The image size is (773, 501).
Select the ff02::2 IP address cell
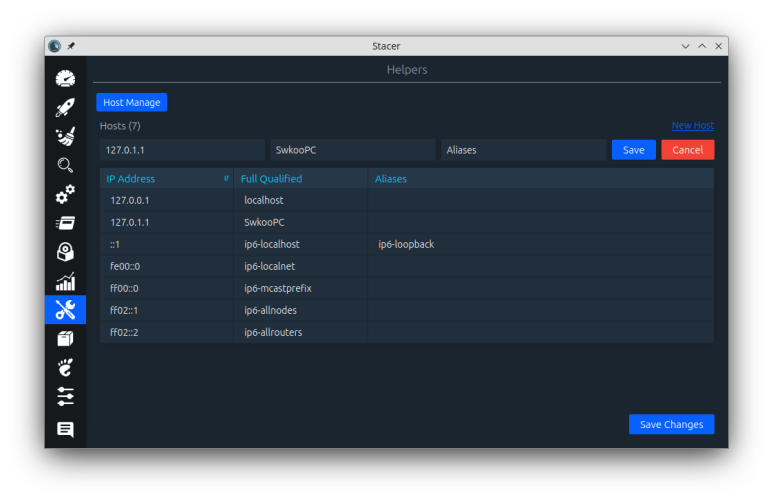click(x=167, y=332)
